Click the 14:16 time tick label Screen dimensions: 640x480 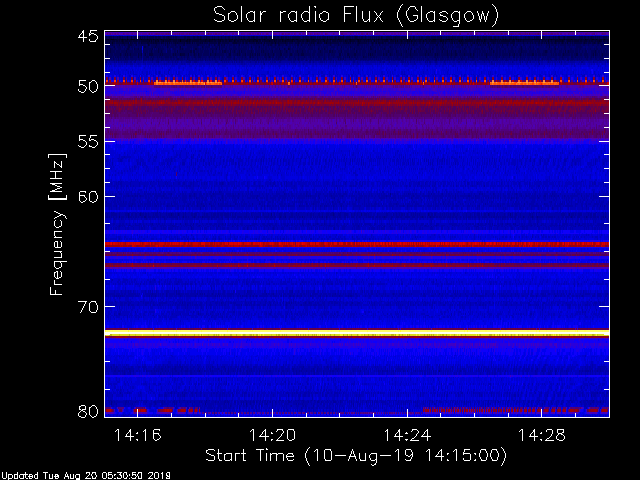pyautogui.click(x=138, y=435)
